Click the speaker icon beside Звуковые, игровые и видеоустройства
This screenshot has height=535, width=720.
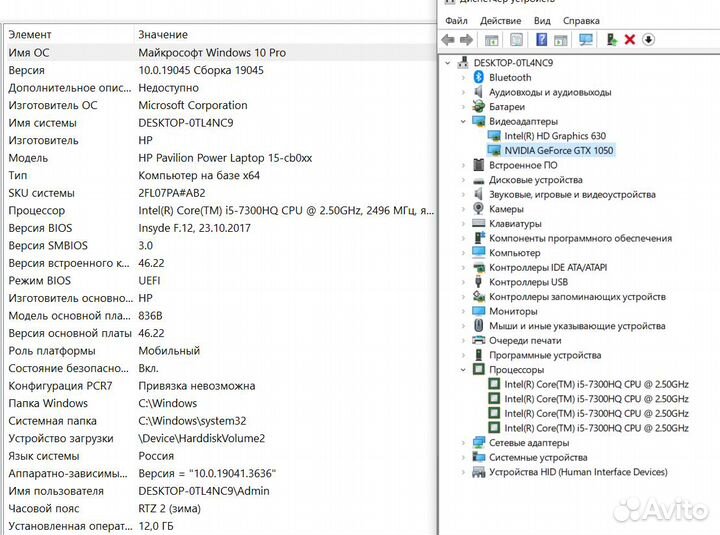tap(478, 194)
